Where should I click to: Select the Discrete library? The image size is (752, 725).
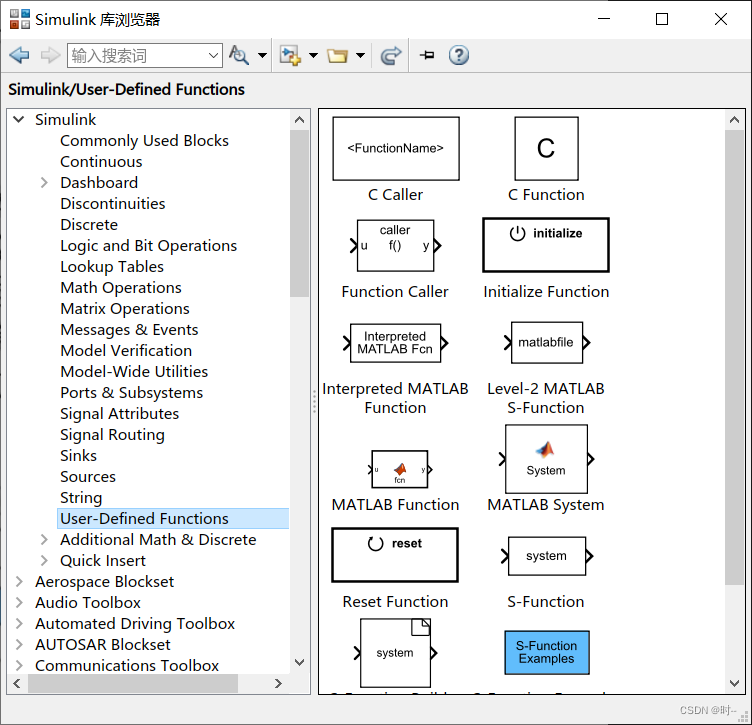89,224
